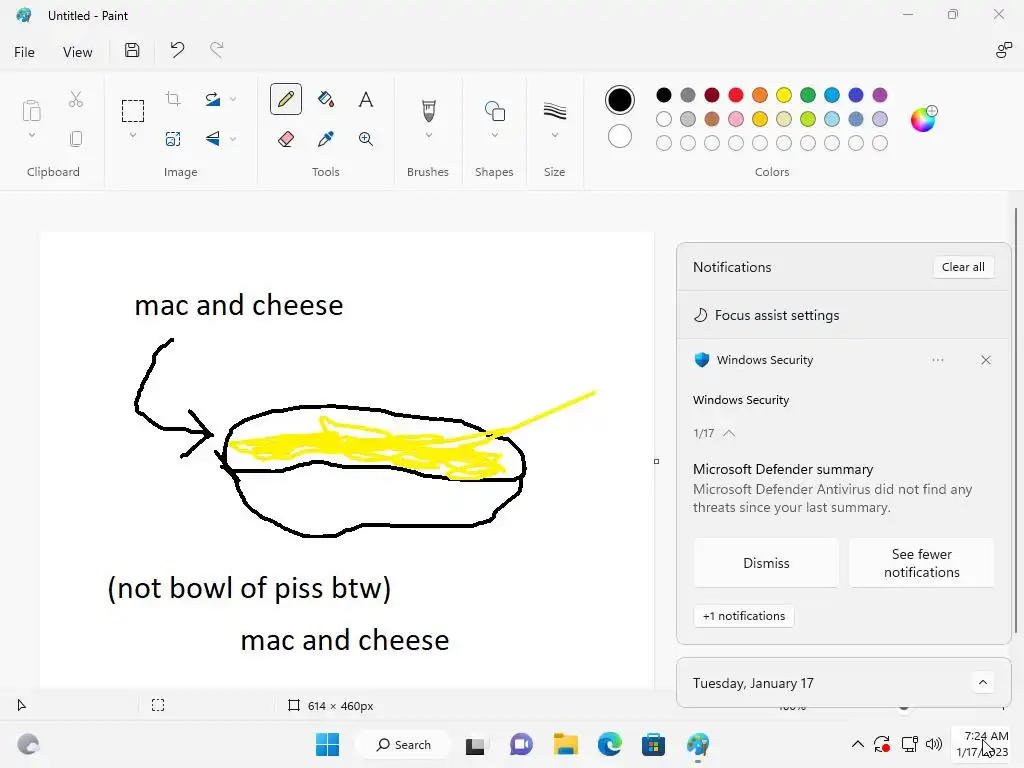Collapse the Tuesday, January 17 calendar
This screenshot has width=1024, height=768.
coord(983,682)
